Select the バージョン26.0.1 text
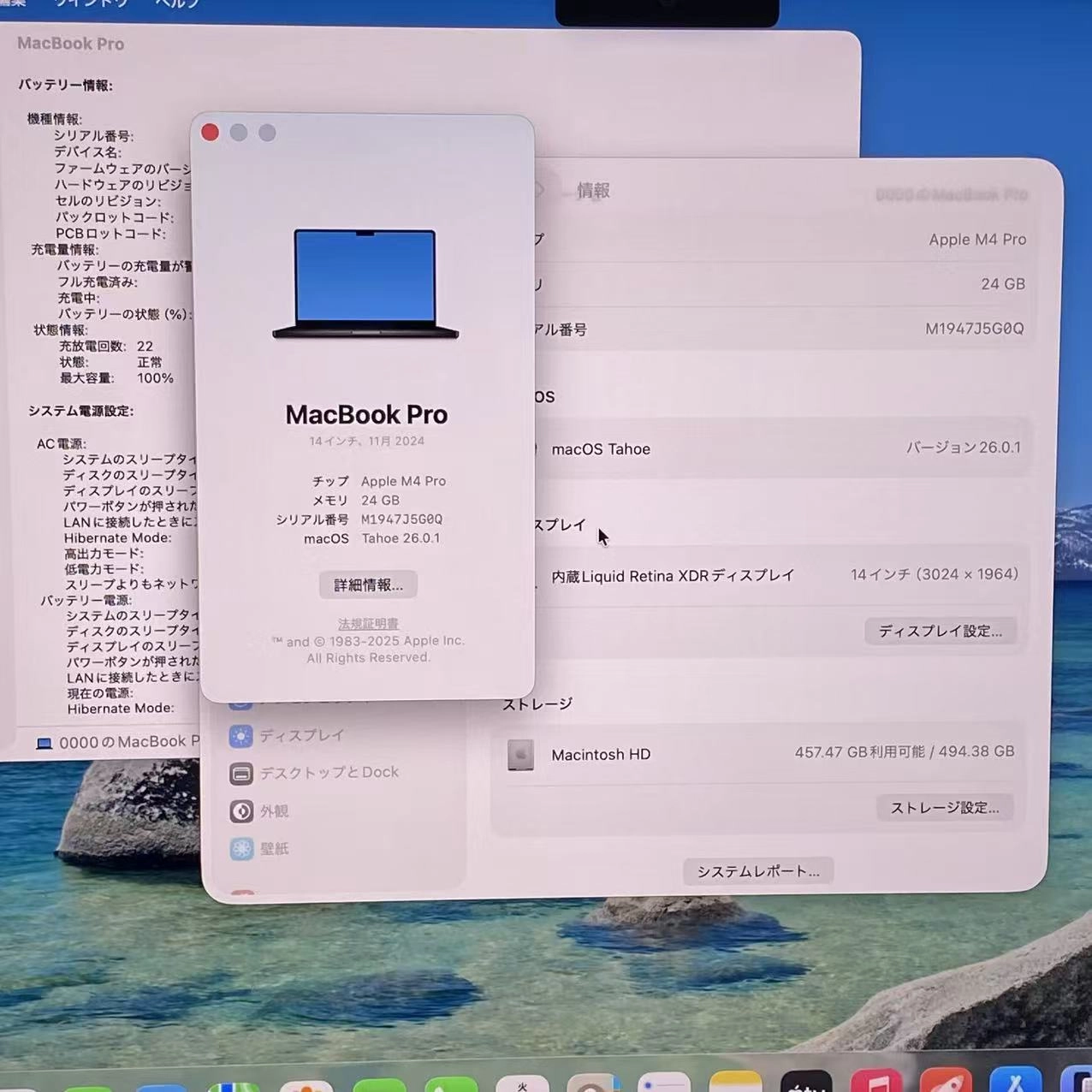Image resolution: width=1092 pixels, height=1092 pixels. 964,448
